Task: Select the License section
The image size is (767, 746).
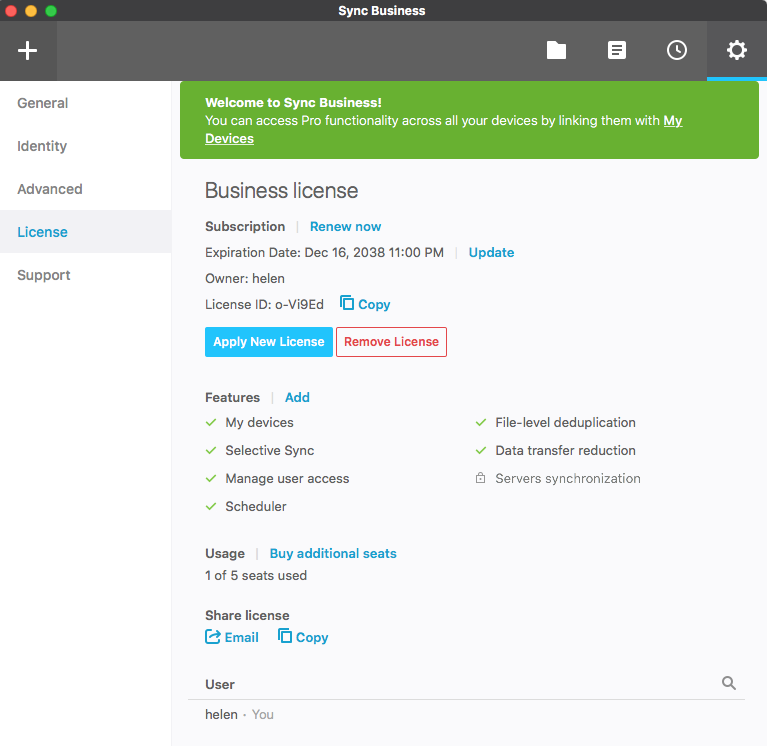Action: 86,232
